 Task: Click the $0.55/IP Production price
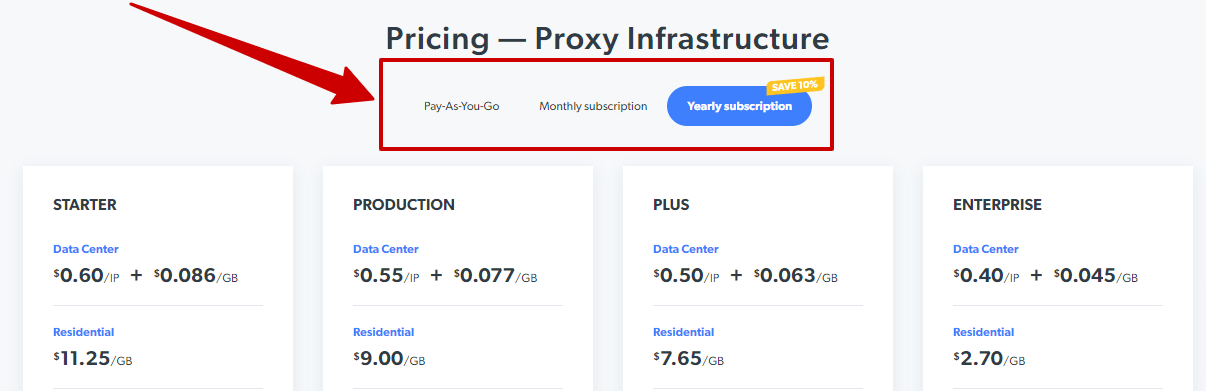click(386, 275)
